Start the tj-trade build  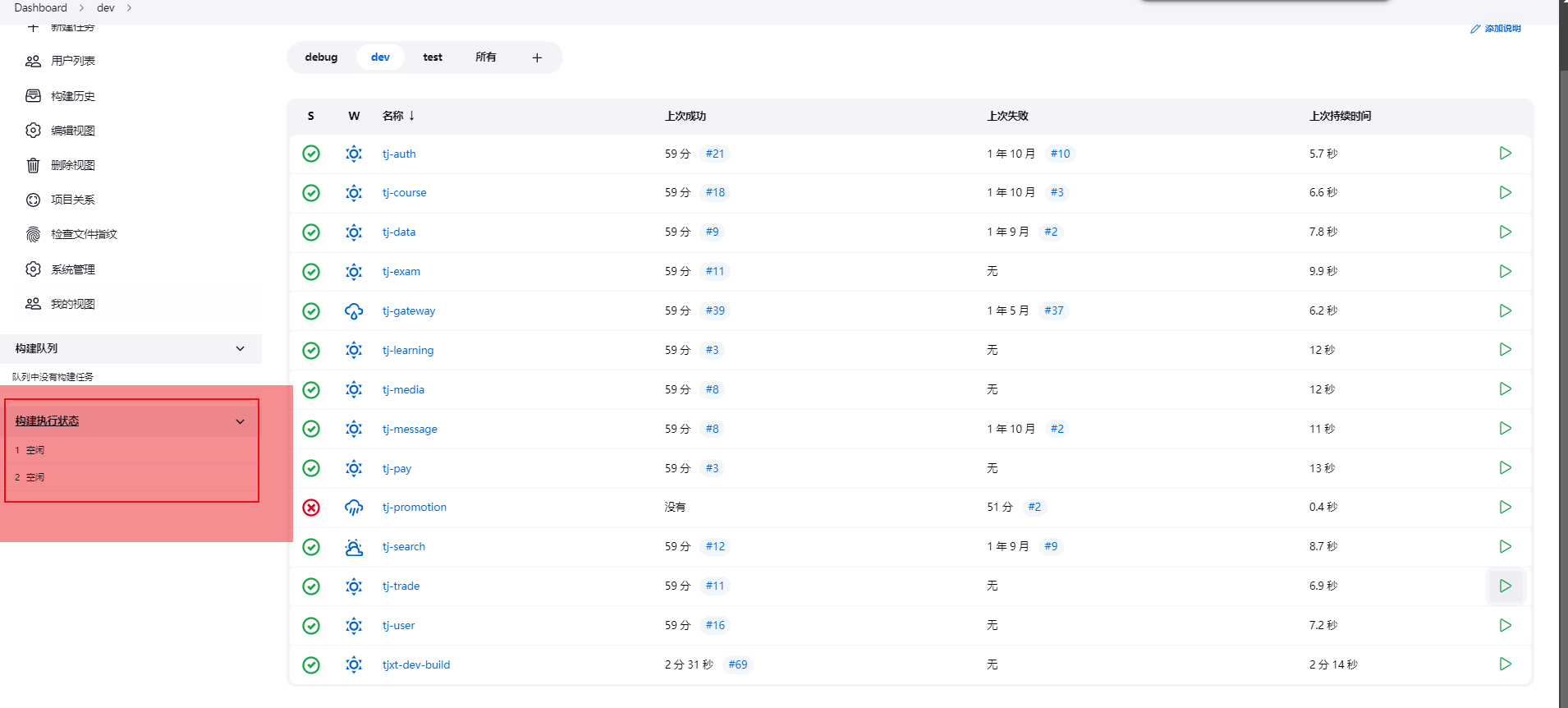click(x=1505, y=586)
